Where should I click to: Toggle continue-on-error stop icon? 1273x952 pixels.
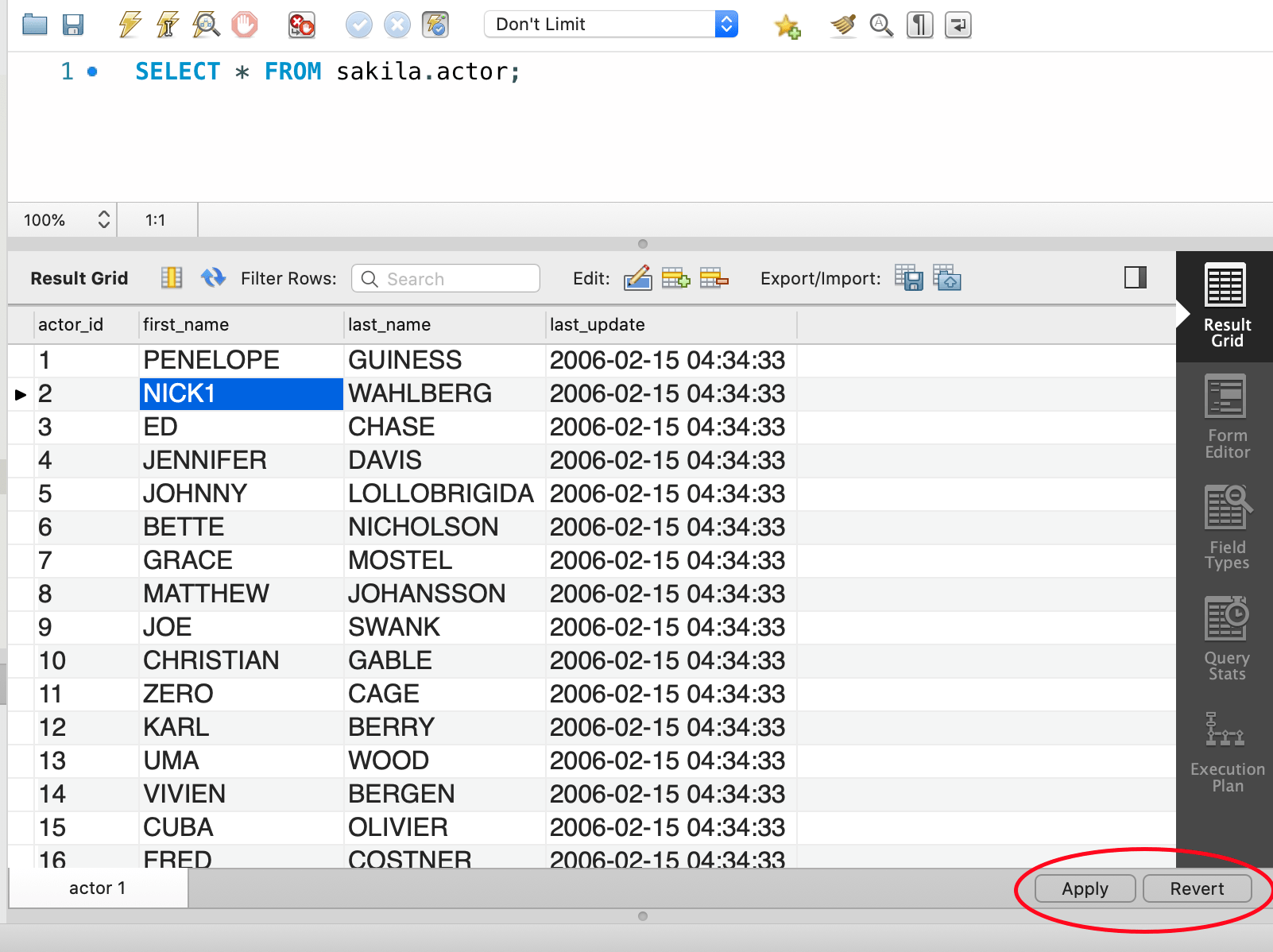click(301, 25)
